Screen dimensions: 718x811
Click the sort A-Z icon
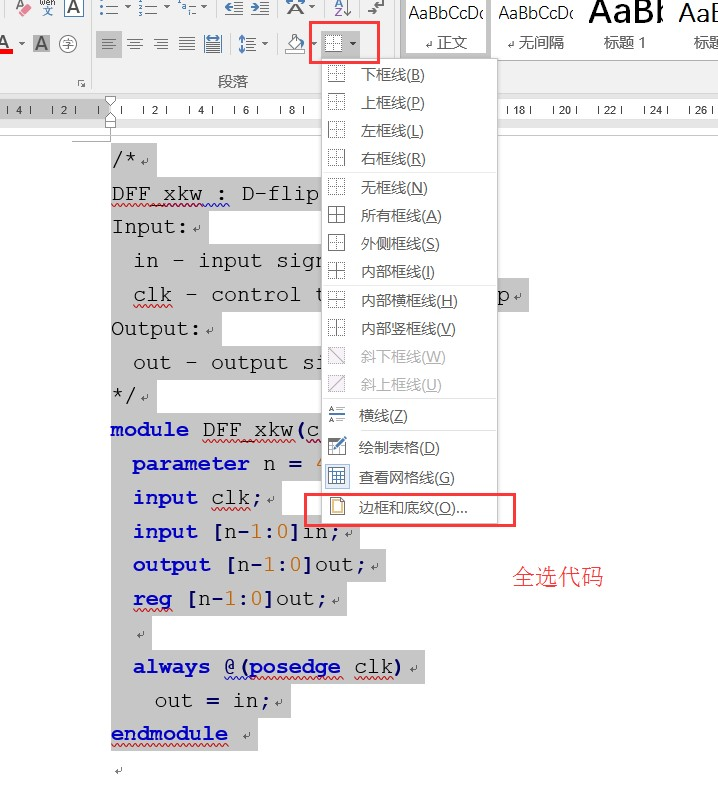(x=342, y=7)
